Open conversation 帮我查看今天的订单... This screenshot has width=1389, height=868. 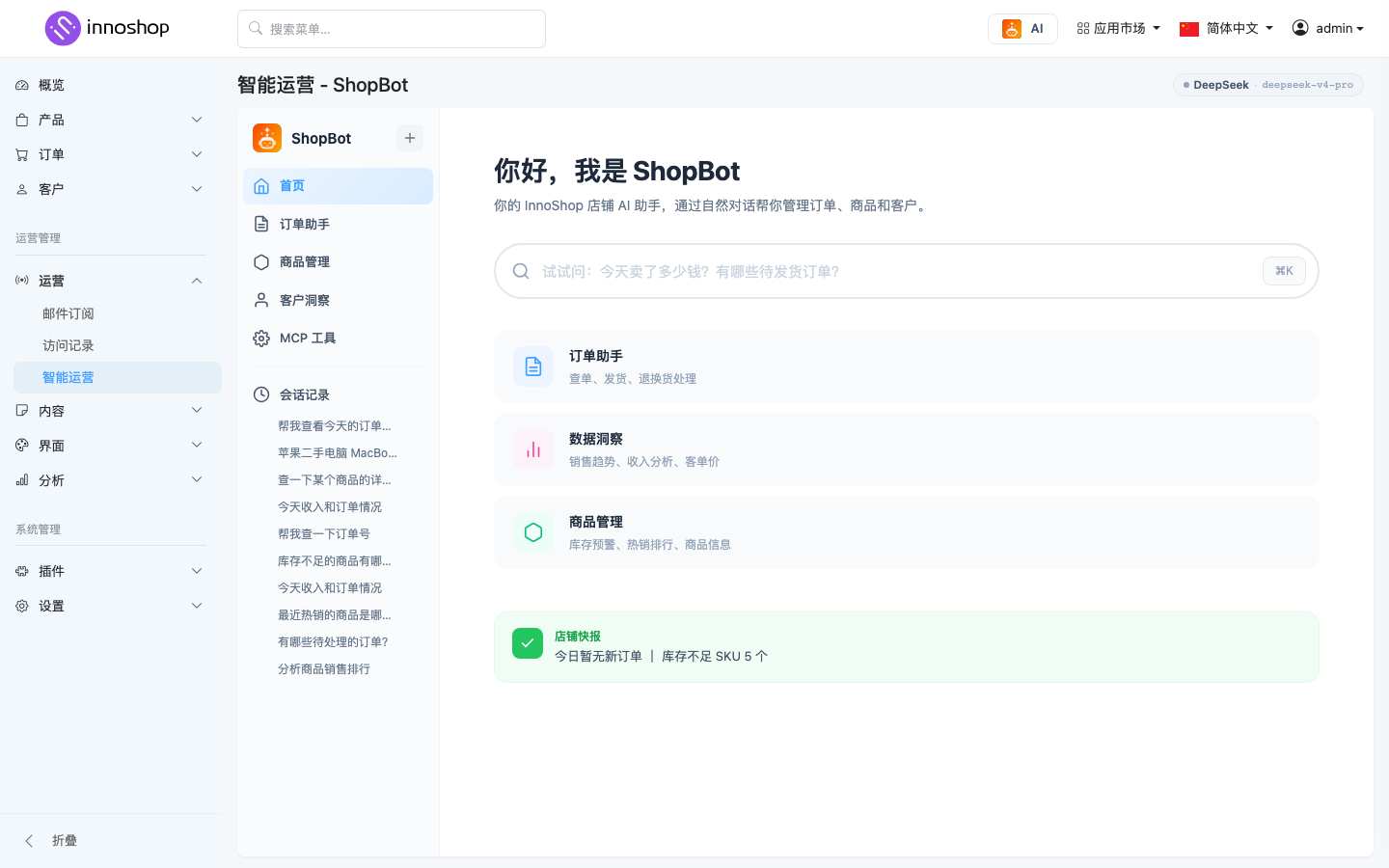(x=335, y=425)
